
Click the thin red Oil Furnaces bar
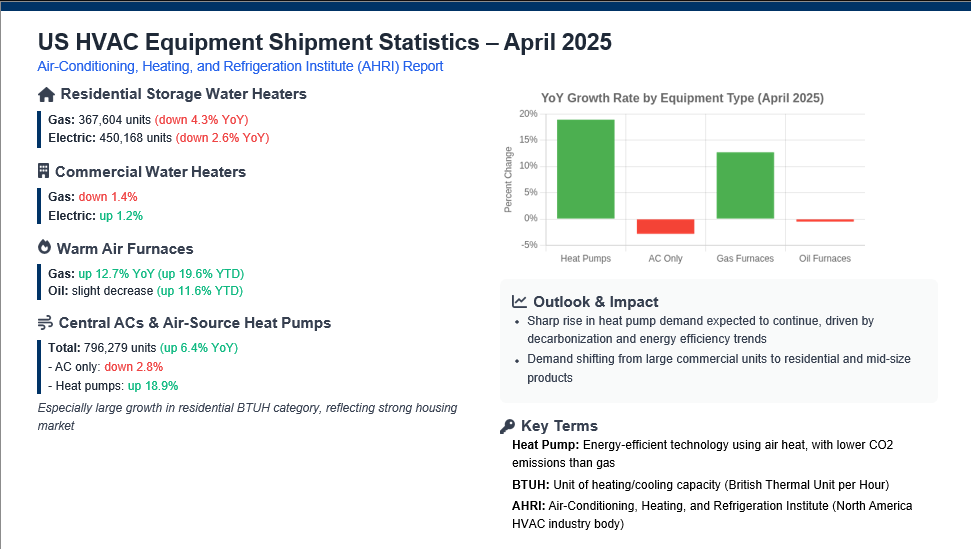pos(825,220)
